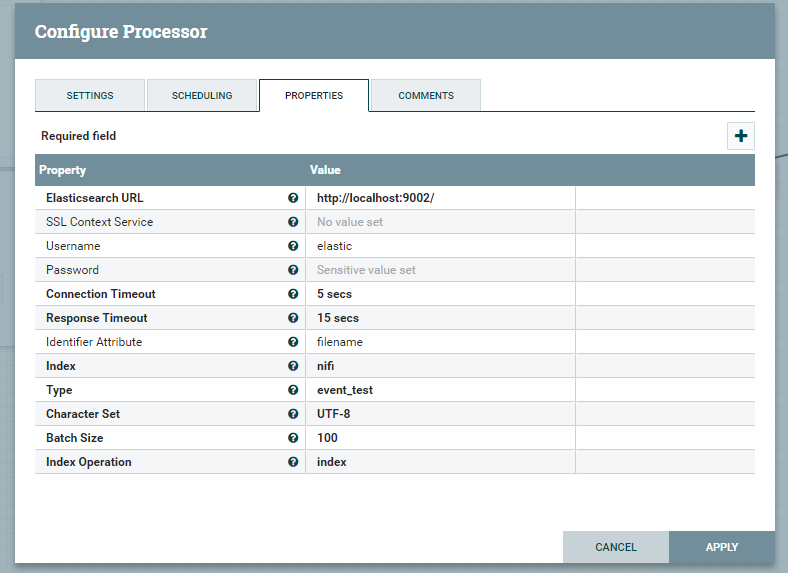Click help icon beside SSL Context Service
This screenshot has height=576, width=789.
click(293, 222)
